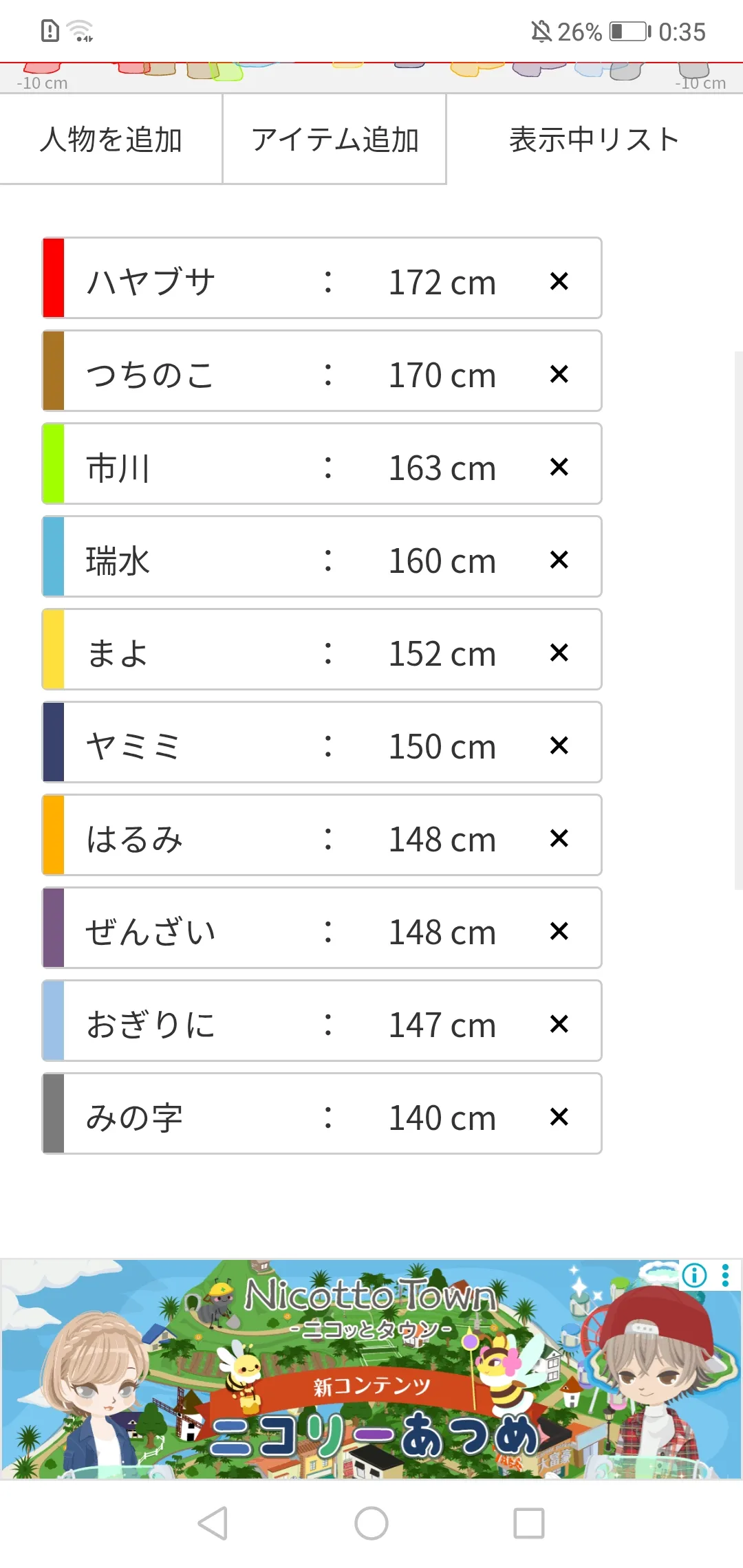The height and width of the screenshot is (1568, 743).
Task: Remove ヤミミ using the × icon
Action: [x=559, y=745]
